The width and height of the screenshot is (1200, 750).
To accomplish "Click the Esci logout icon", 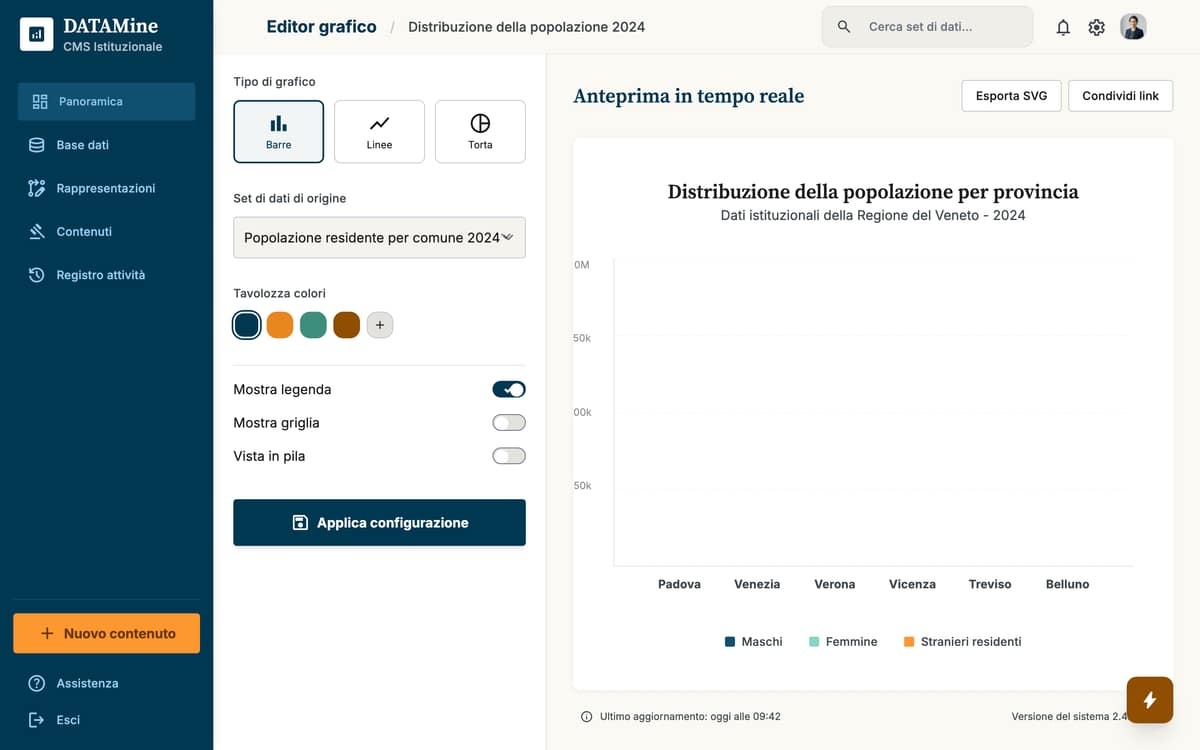I will click(x=37, y=720).
